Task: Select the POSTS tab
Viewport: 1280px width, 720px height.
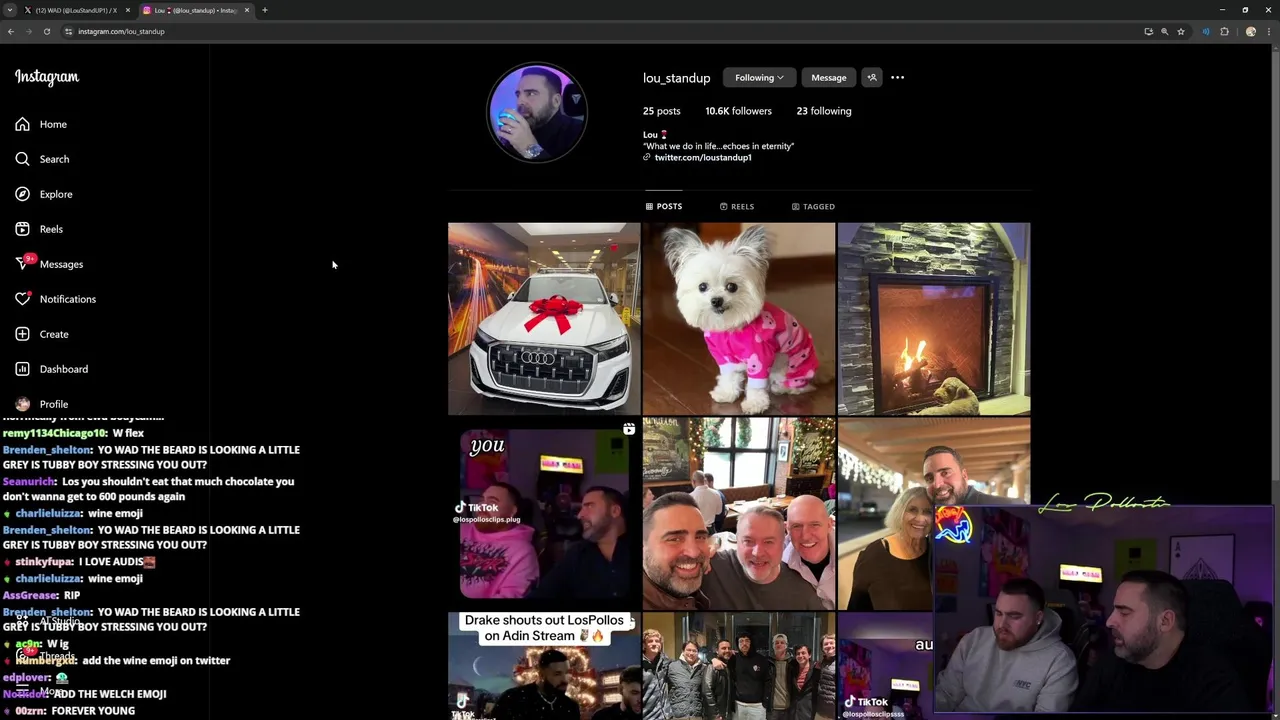Action: tap(664, 206)
